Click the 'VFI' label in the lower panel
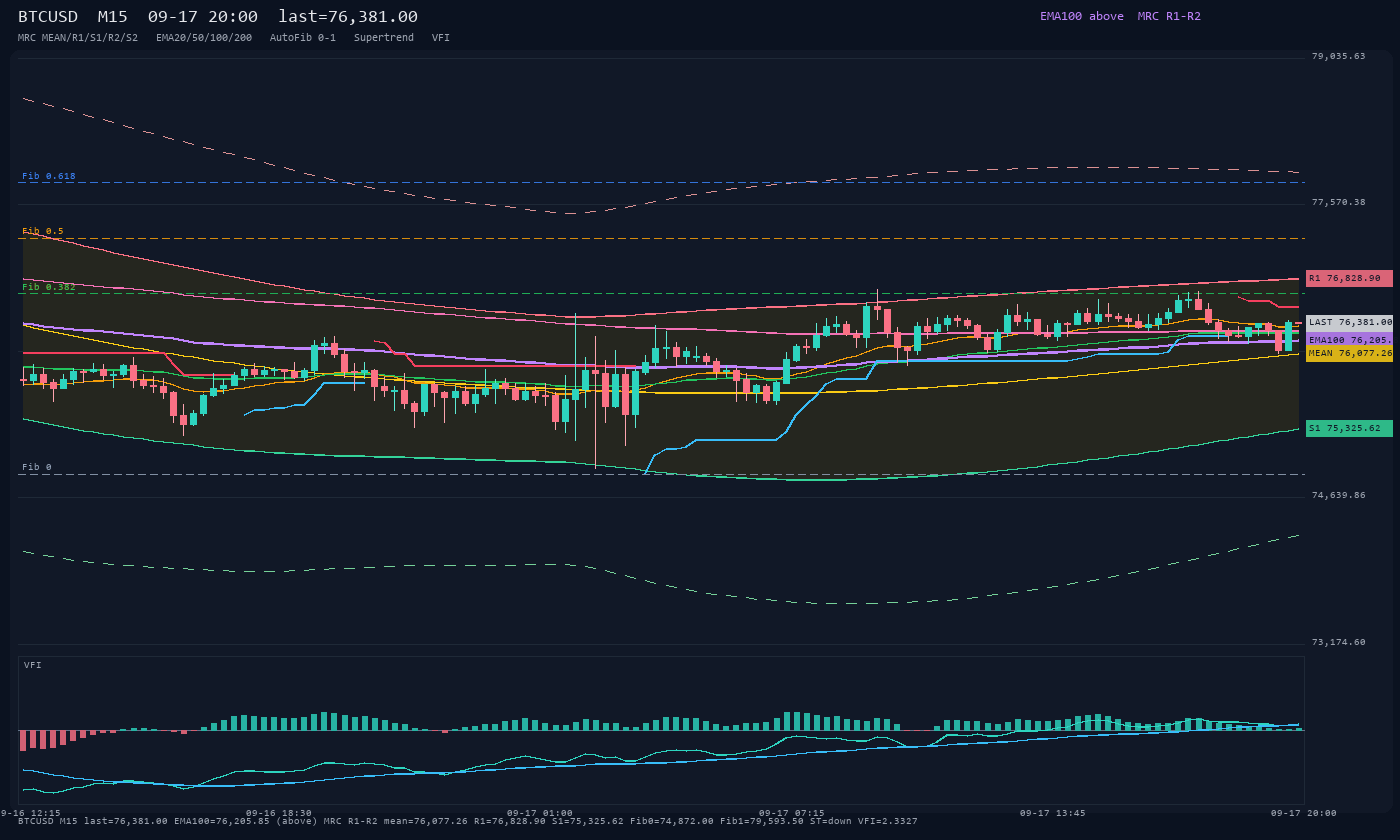 (x=33, y=665)
